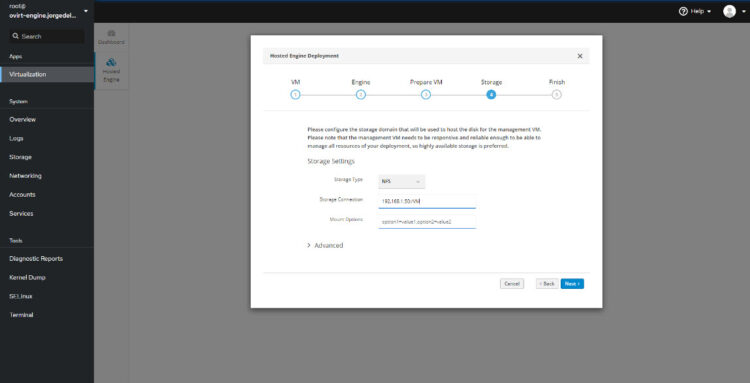Jump to wizard step 2 Engine
The image size is (750, 383).
point(361,95)
